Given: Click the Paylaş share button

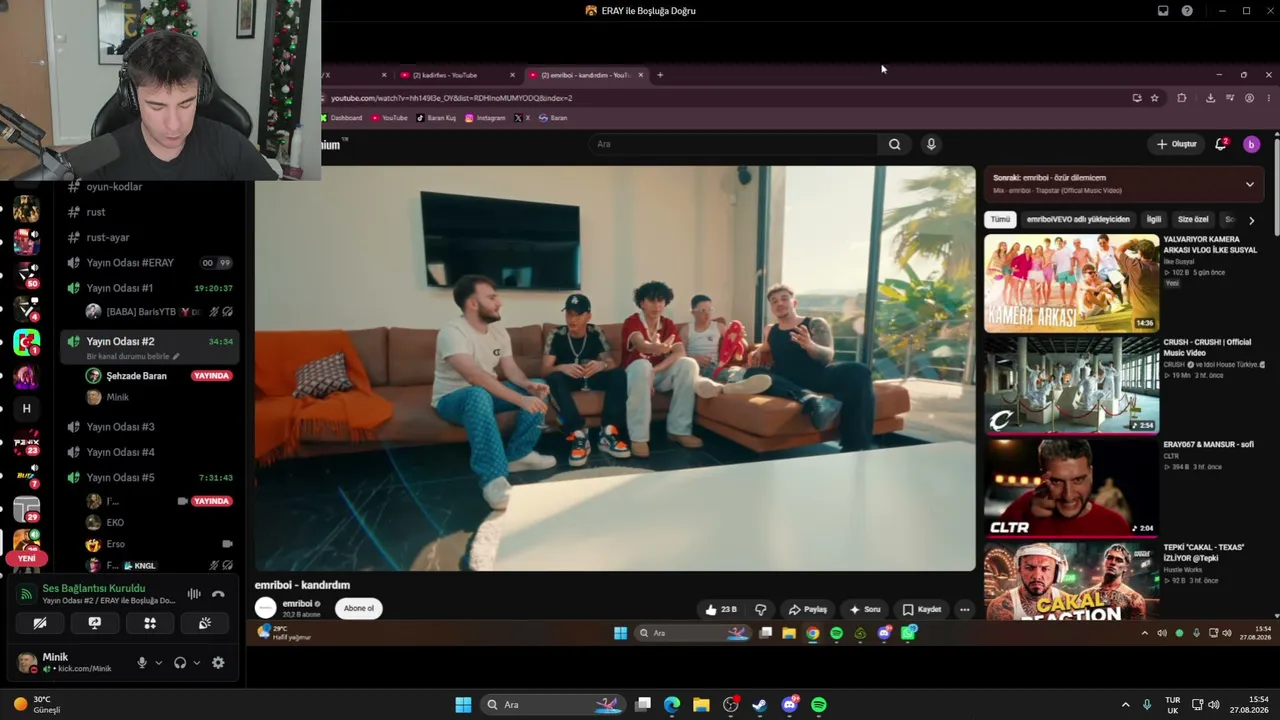Looking at the screenshot, I should pos(808,609).
